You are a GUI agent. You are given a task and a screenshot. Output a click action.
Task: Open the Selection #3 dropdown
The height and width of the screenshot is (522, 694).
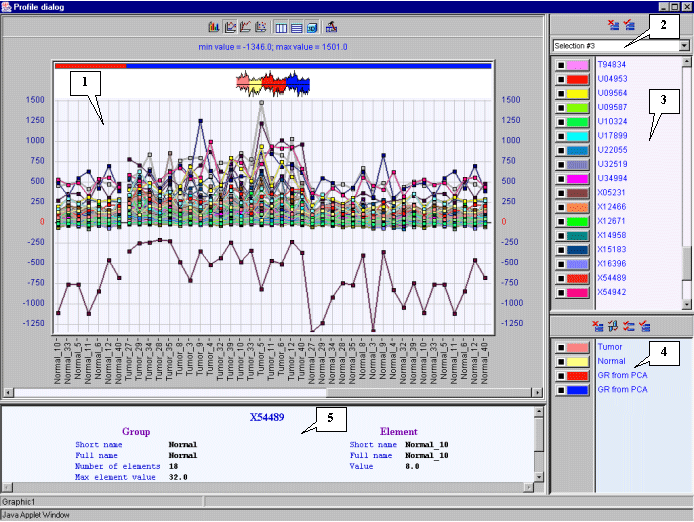point(684,45)
